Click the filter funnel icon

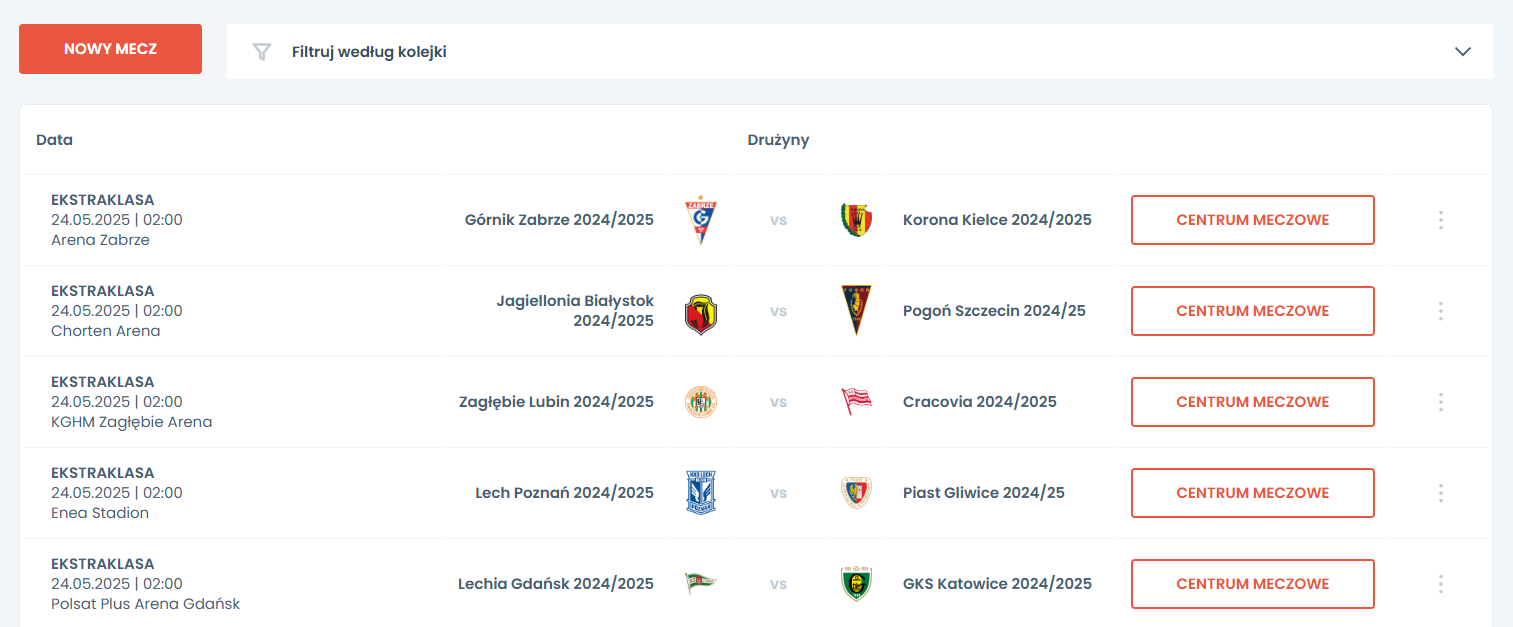click(262, 52)
